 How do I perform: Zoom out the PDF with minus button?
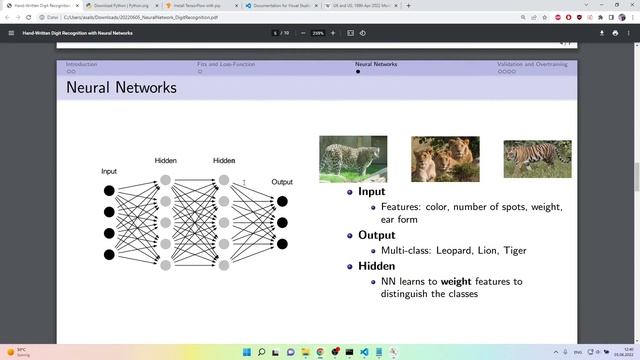[x=303, y=33]
